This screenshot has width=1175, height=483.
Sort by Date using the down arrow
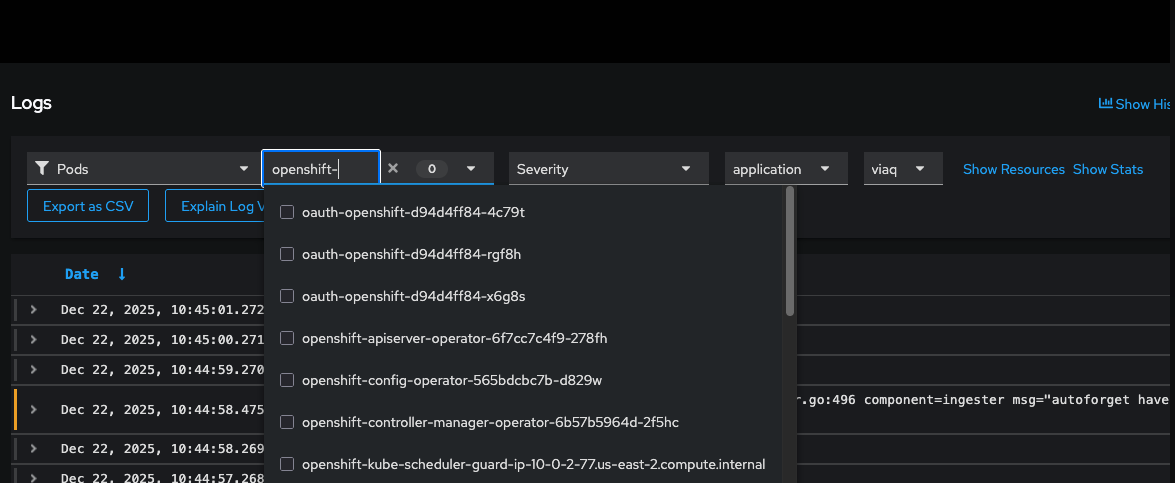tap(122, 274)
